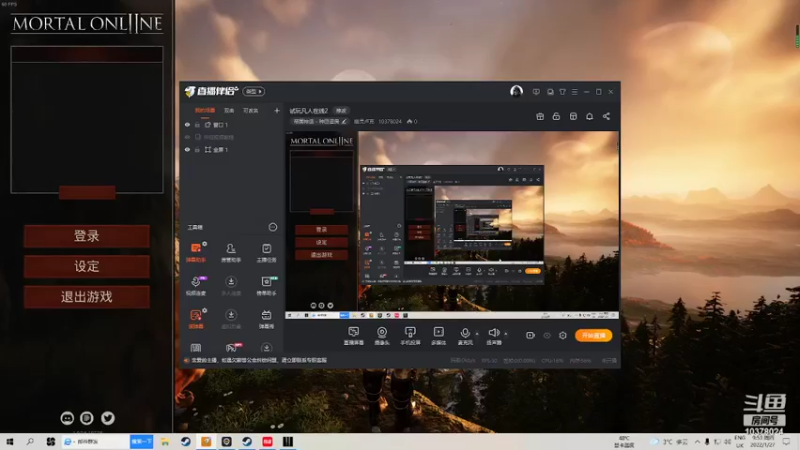The image size is (800, 450).
Task: Click the taskbar search input box
Action: 95,442
